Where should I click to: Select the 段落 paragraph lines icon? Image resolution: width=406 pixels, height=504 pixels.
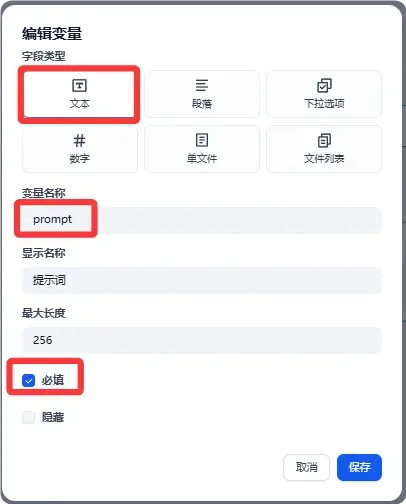tap(202, 85)
